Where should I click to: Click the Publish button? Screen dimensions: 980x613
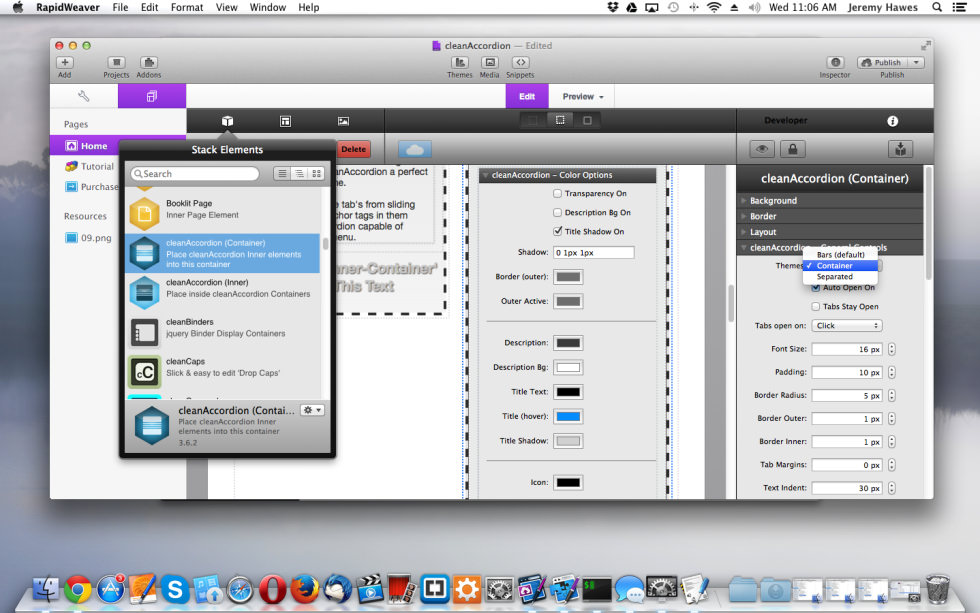click(x=882, y=62)
